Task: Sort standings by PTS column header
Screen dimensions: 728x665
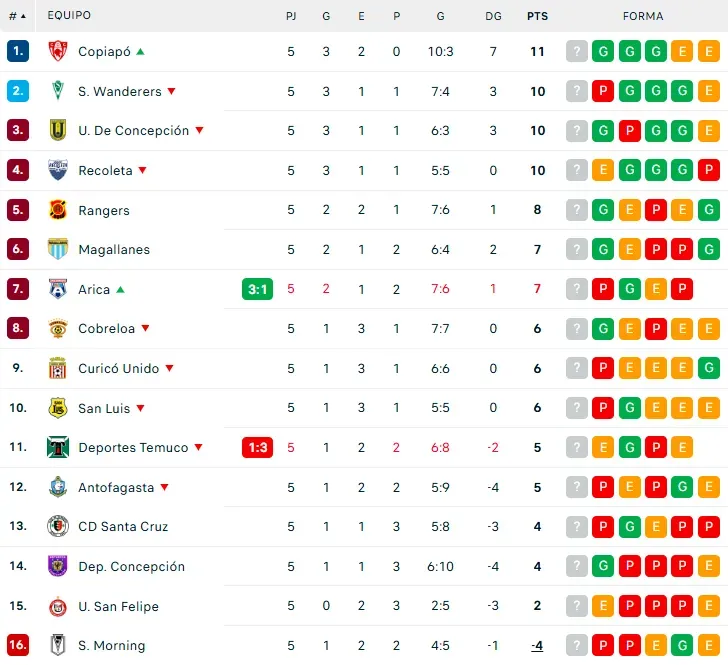Action: 537,16
